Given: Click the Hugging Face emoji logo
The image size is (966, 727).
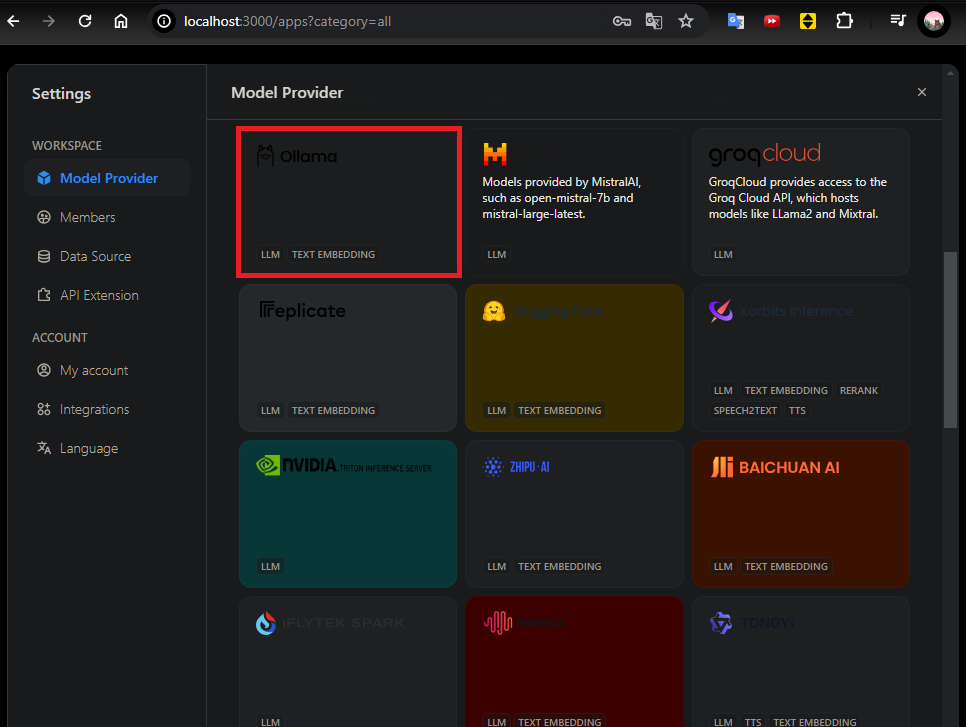Looking at the screenshot, I should (x=494, y=311).
